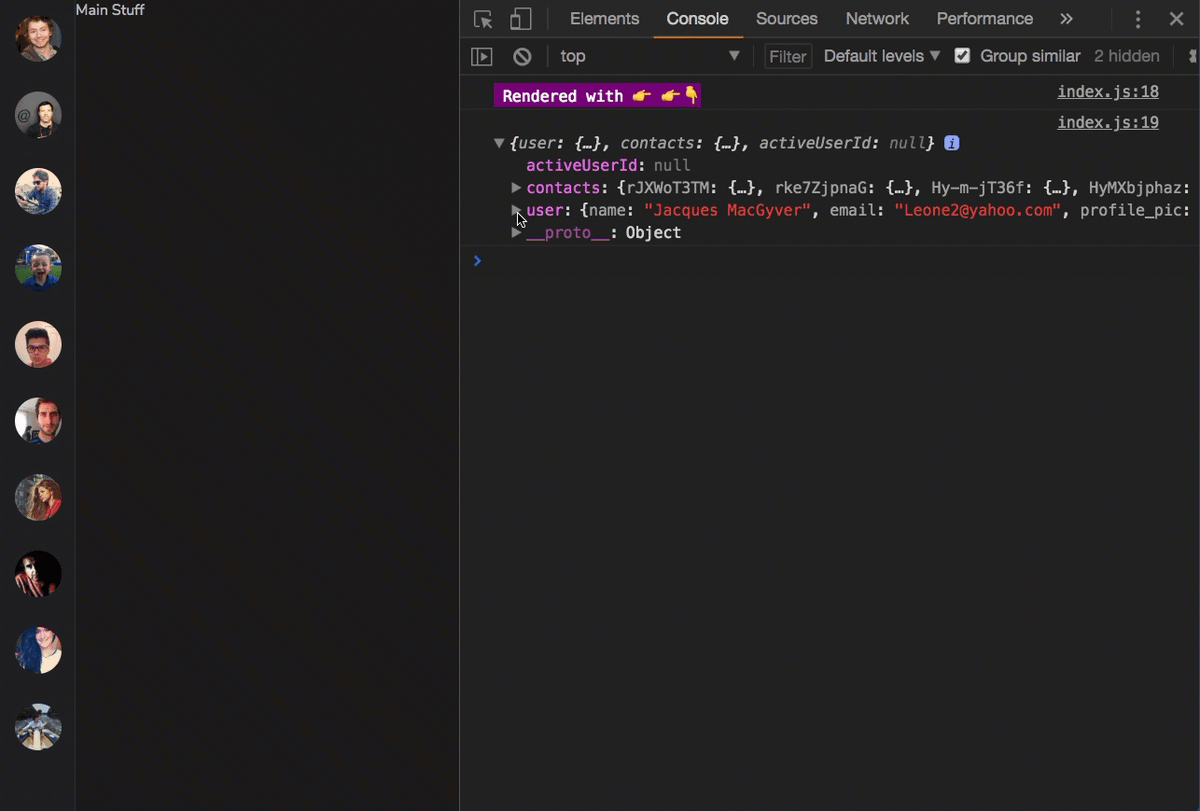Open the Sources tab

[787, 19]
